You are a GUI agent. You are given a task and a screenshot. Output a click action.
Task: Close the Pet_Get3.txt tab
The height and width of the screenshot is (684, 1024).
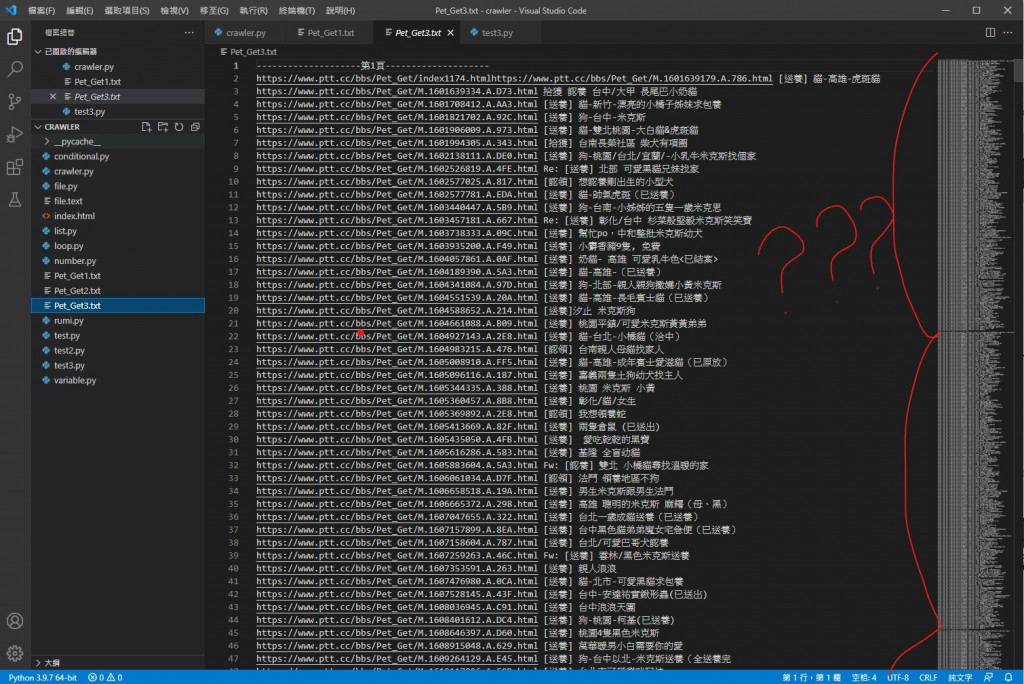(451, 33)
